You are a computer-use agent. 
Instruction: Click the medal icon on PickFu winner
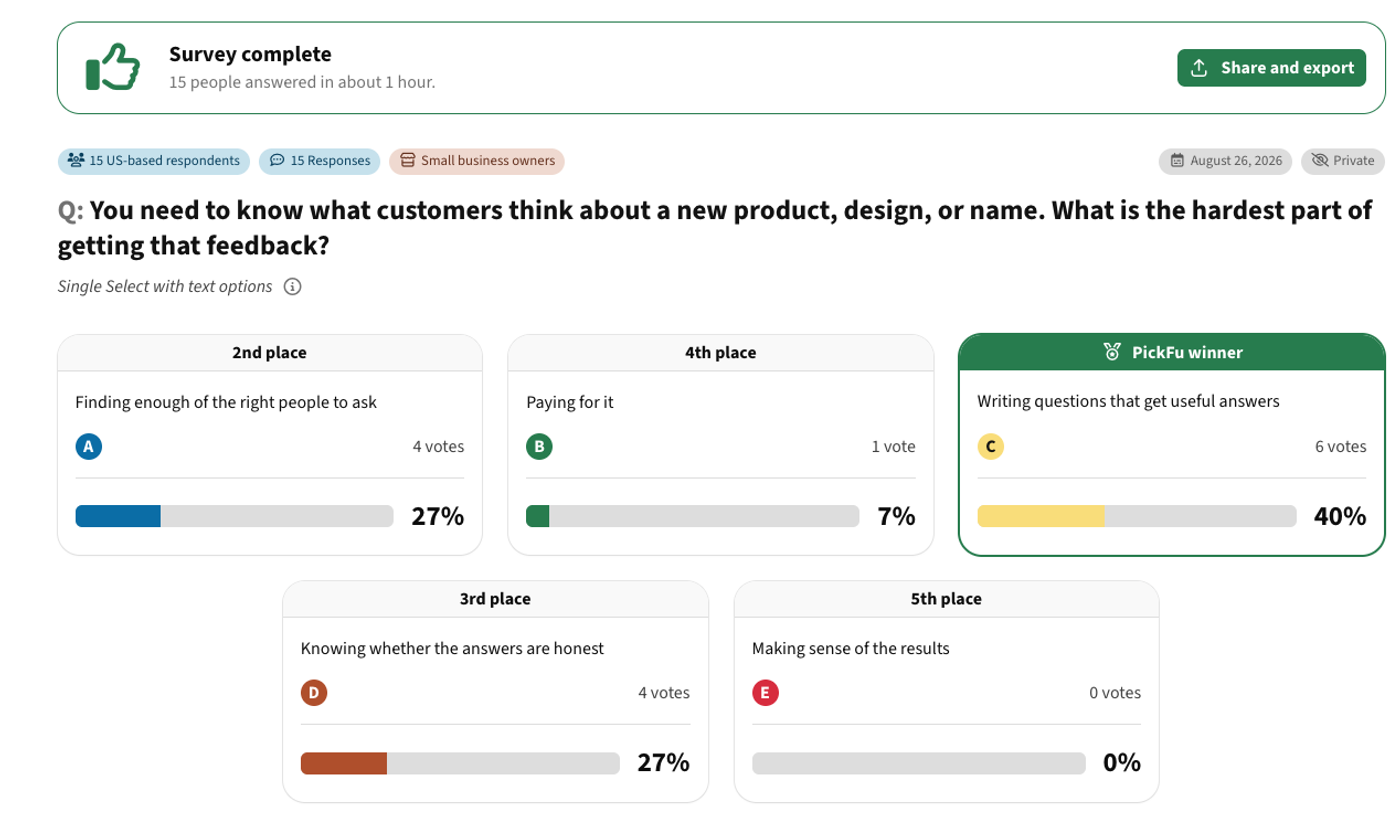click(1112, 352)
